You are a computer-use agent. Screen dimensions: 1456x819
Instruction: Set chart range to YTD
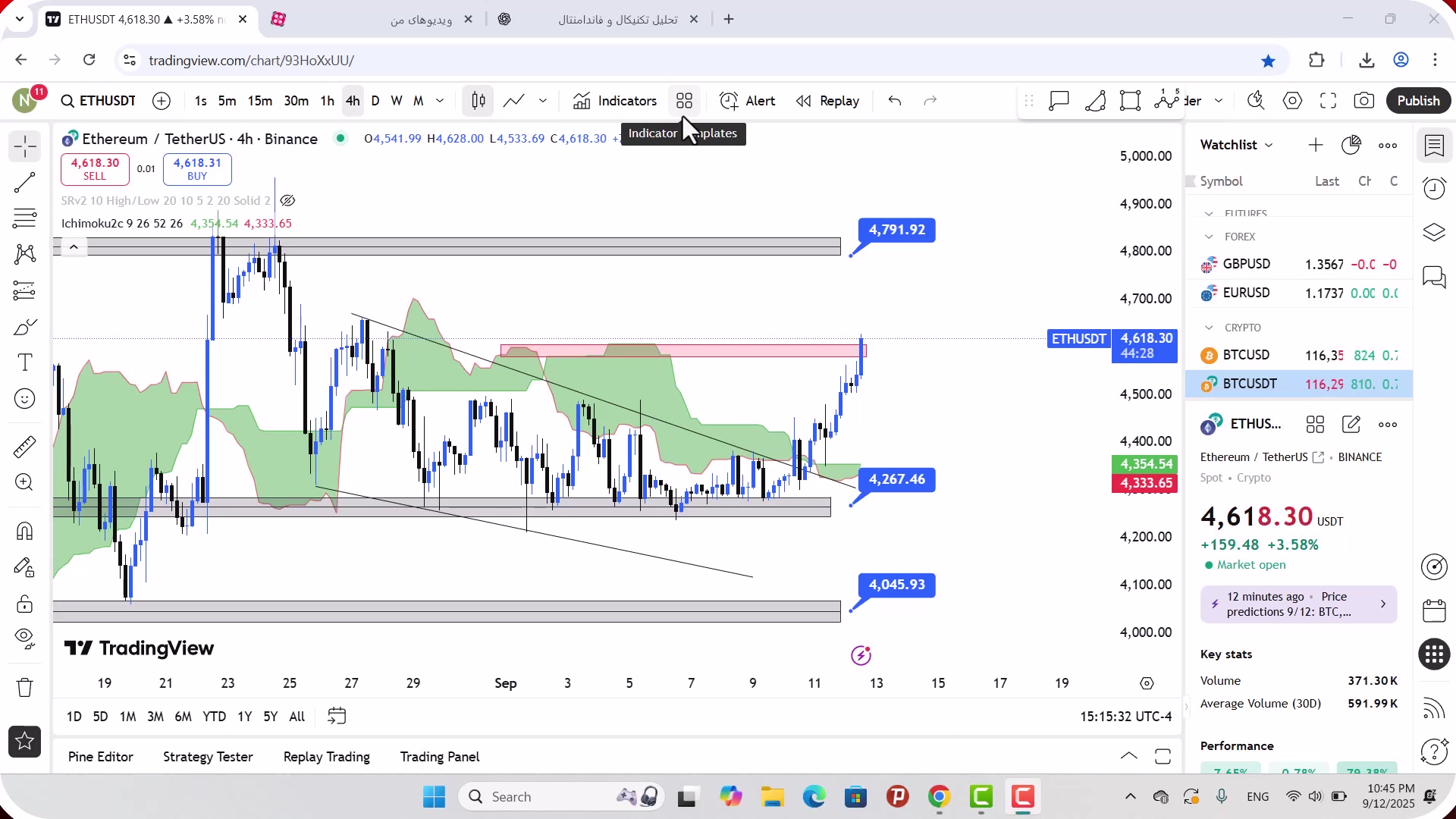214,717
